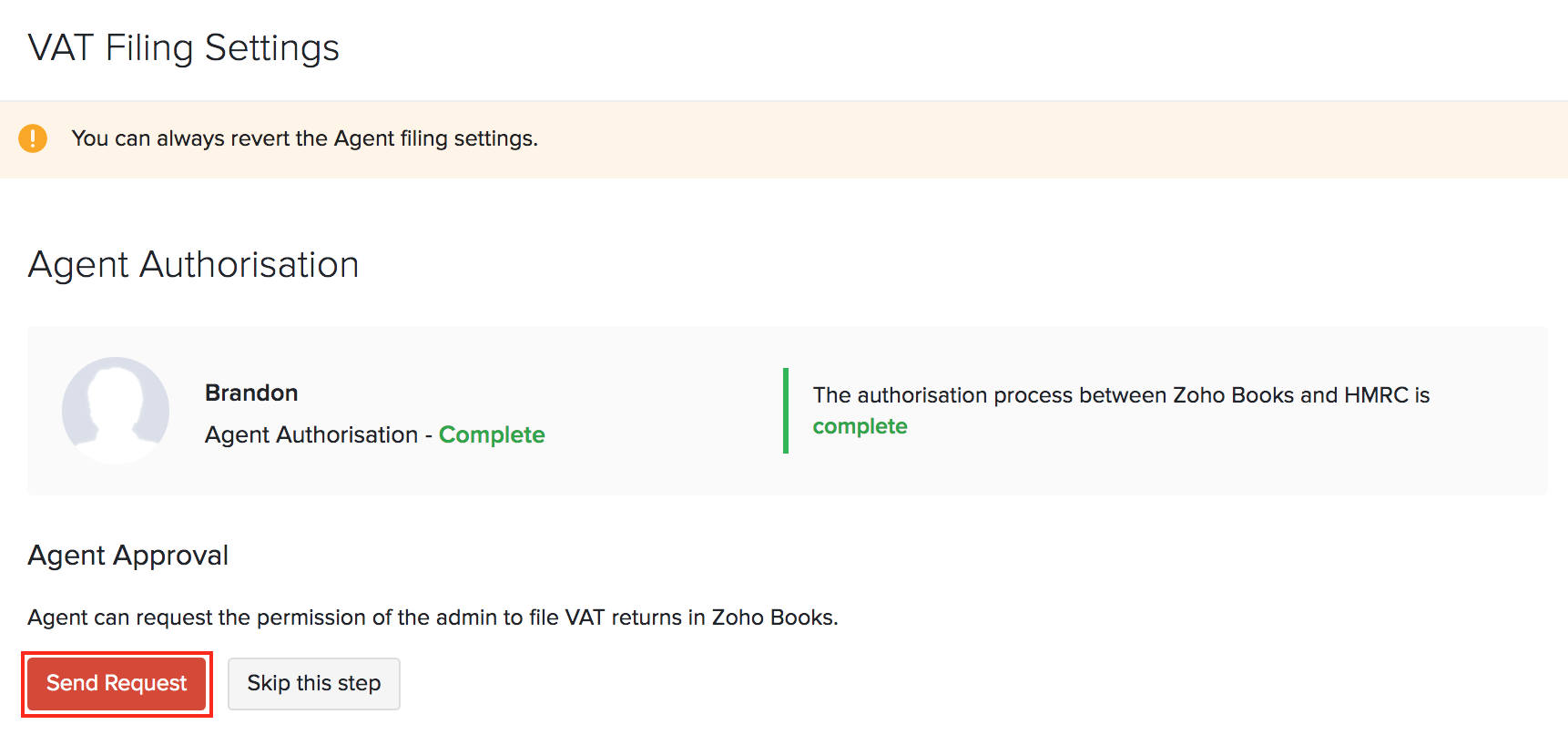The image size is (1568, 745).
Task: Click the agent name Brandon
Action: tap(251, 393)
